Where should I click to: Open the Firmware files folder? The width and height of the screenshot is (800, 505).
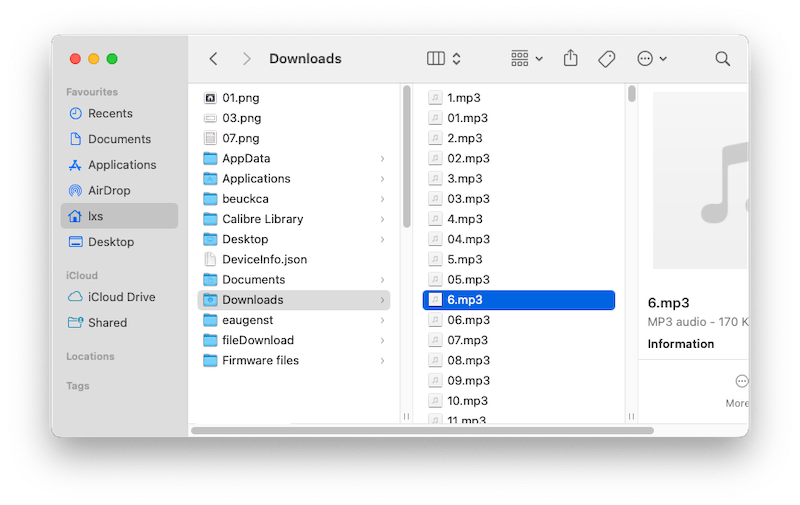[260, 360]
